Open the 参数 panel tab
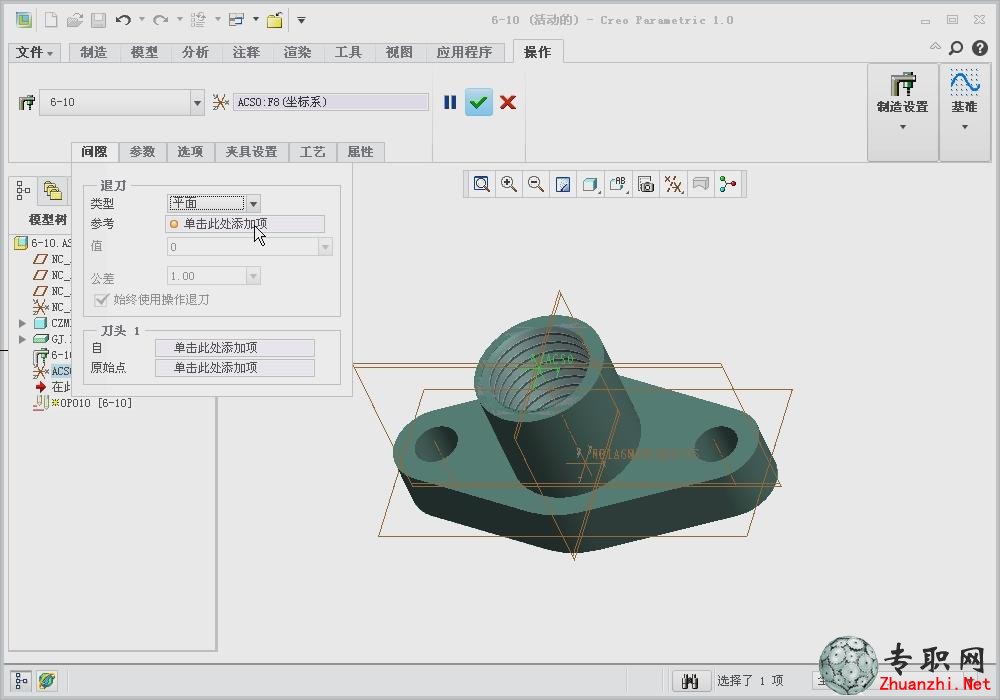The width and height of the screenshot is (1000, 700). [x=142, y=152]
